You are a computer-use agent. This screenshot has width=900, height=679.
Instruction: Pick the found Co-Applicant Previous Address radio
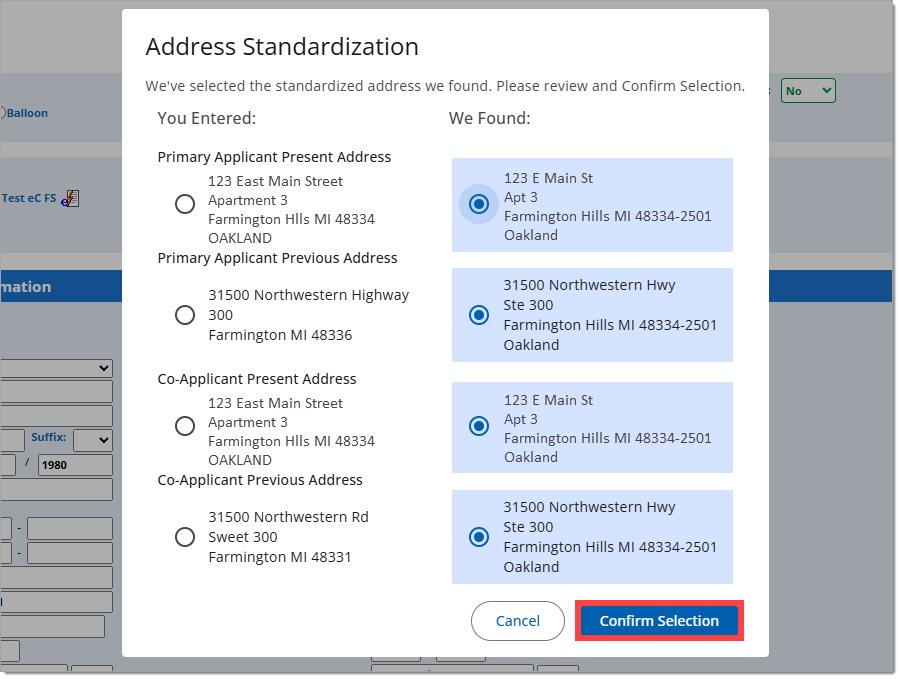tap(480, 537)
